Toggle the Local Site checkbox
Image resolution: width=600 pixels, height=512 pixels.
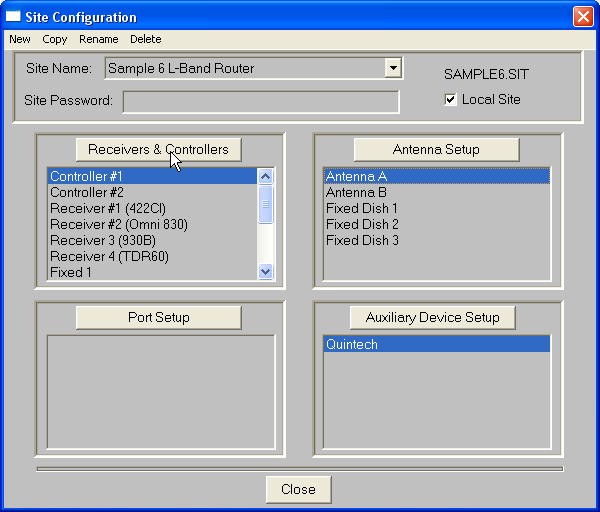451,100
